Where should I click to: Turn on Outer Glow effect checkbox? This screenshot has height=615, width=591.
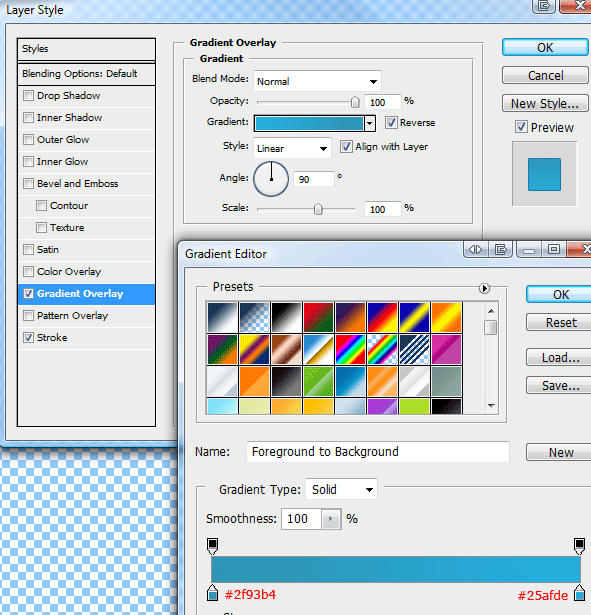pyautogui.click(x=28, y=140)
